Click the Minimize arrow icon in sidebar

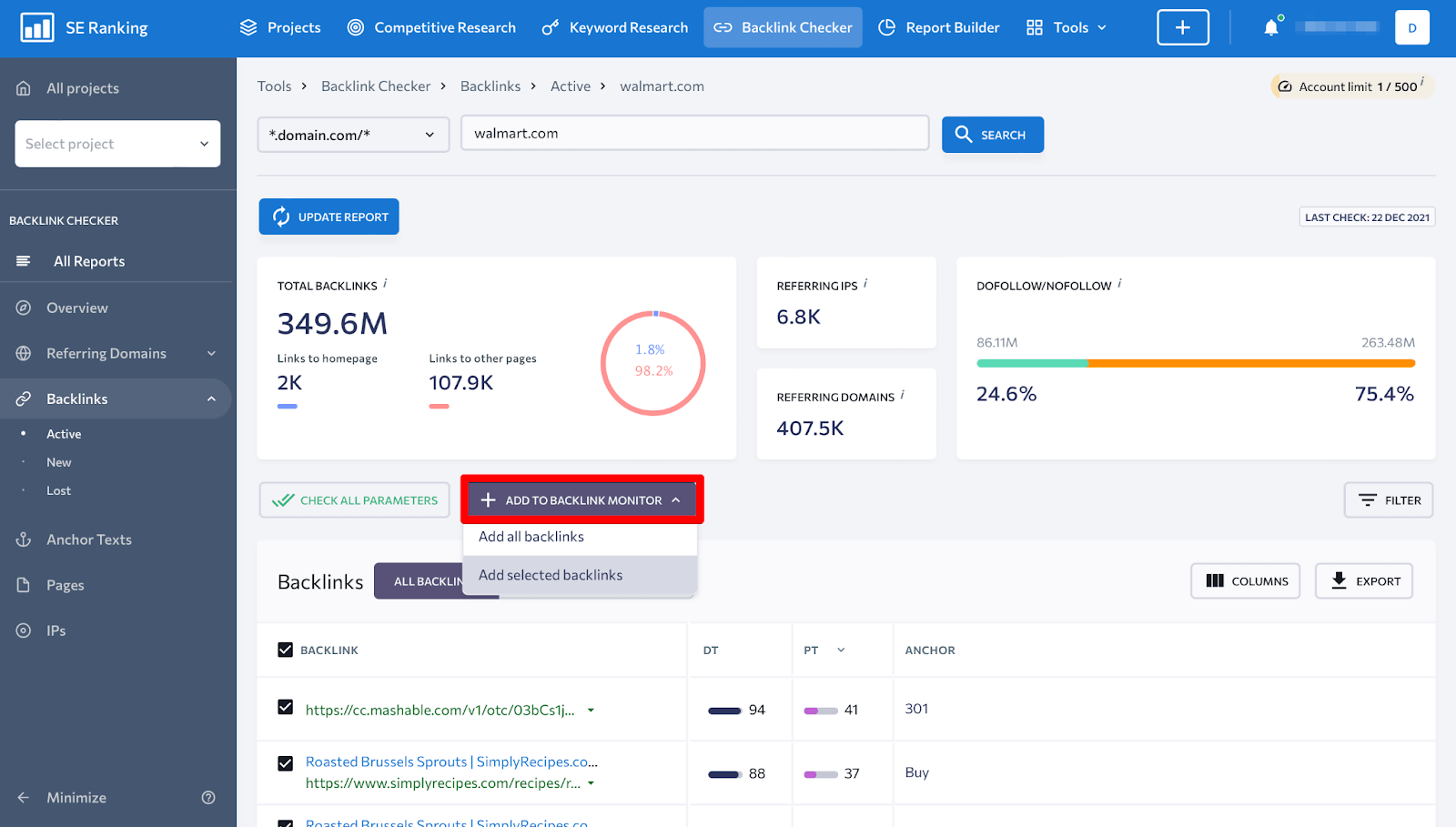coord(24,797)
